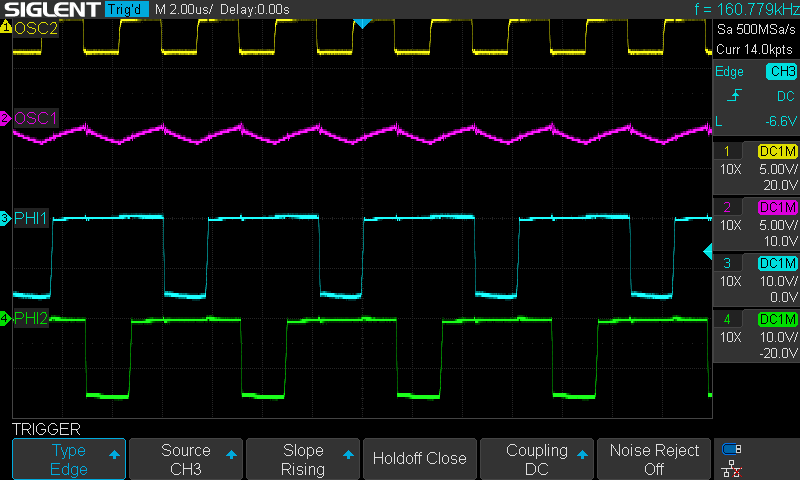Click the M 2.00us timebase readout
Screen dimensions: 800x480
pos(184,9)
